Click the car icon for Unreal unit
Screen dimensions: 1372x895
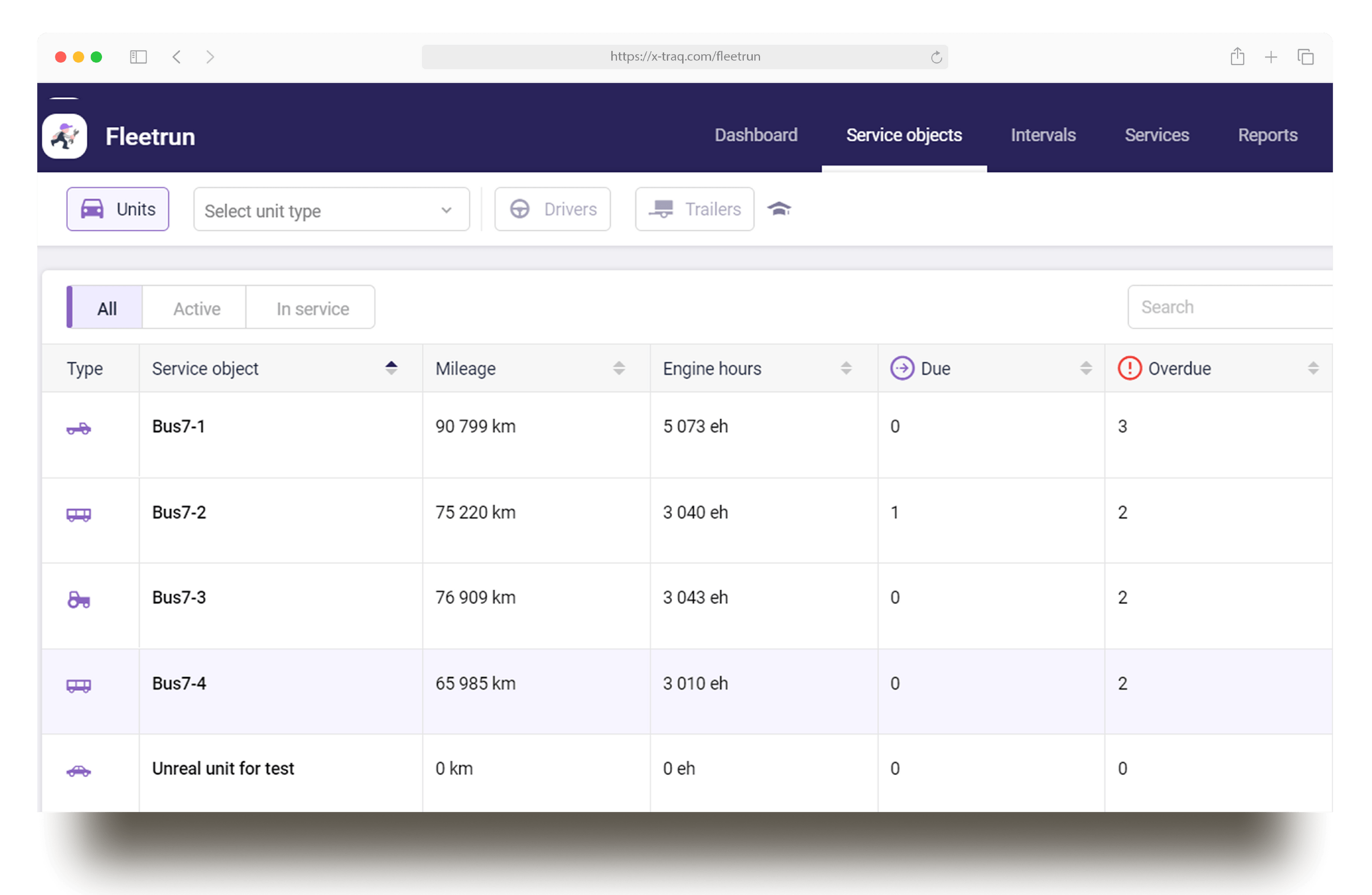[x=78, y=771]
